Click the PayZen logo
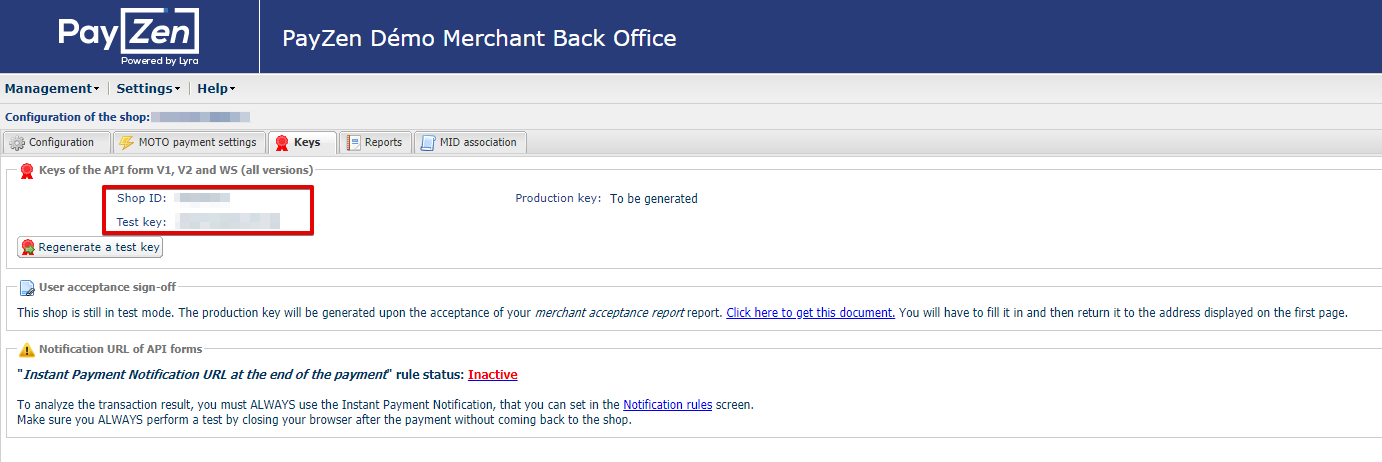This screenshot has width=1382, height=462. 129,37
